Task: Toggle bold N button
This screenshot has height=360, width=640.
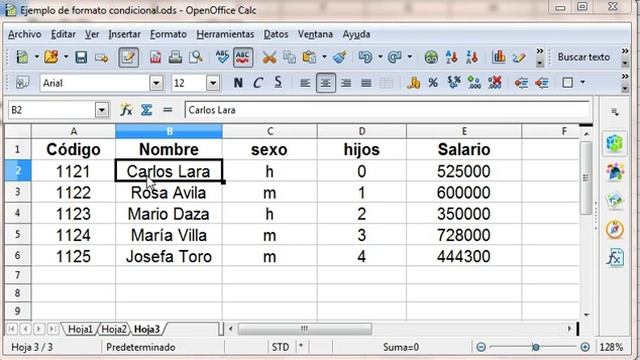Action: point(238,83)
